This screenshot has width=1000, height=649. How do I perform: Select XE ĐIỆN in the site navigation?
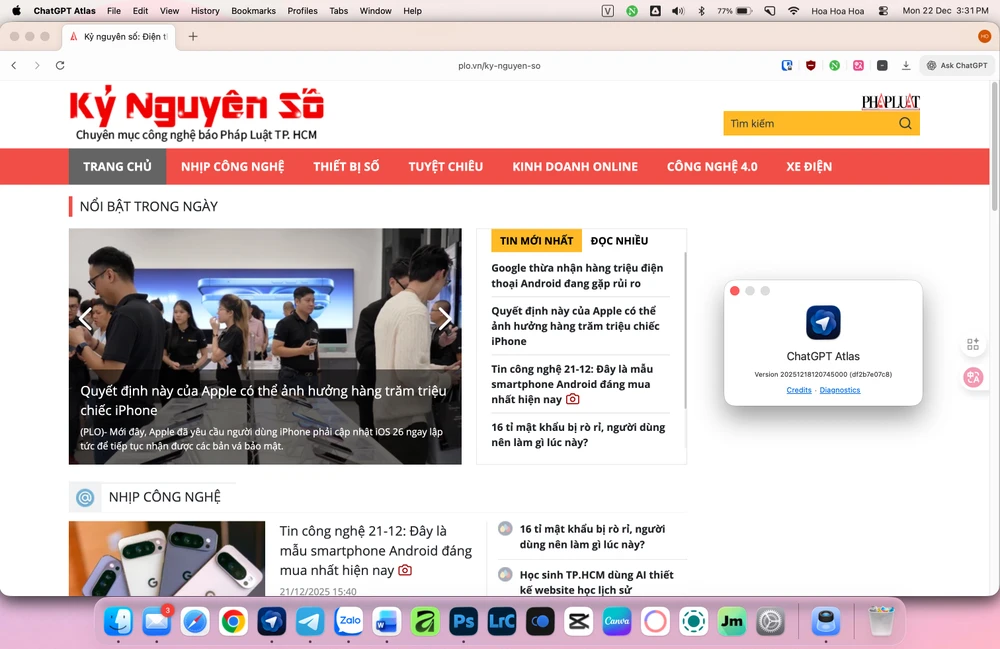[808, 166]
